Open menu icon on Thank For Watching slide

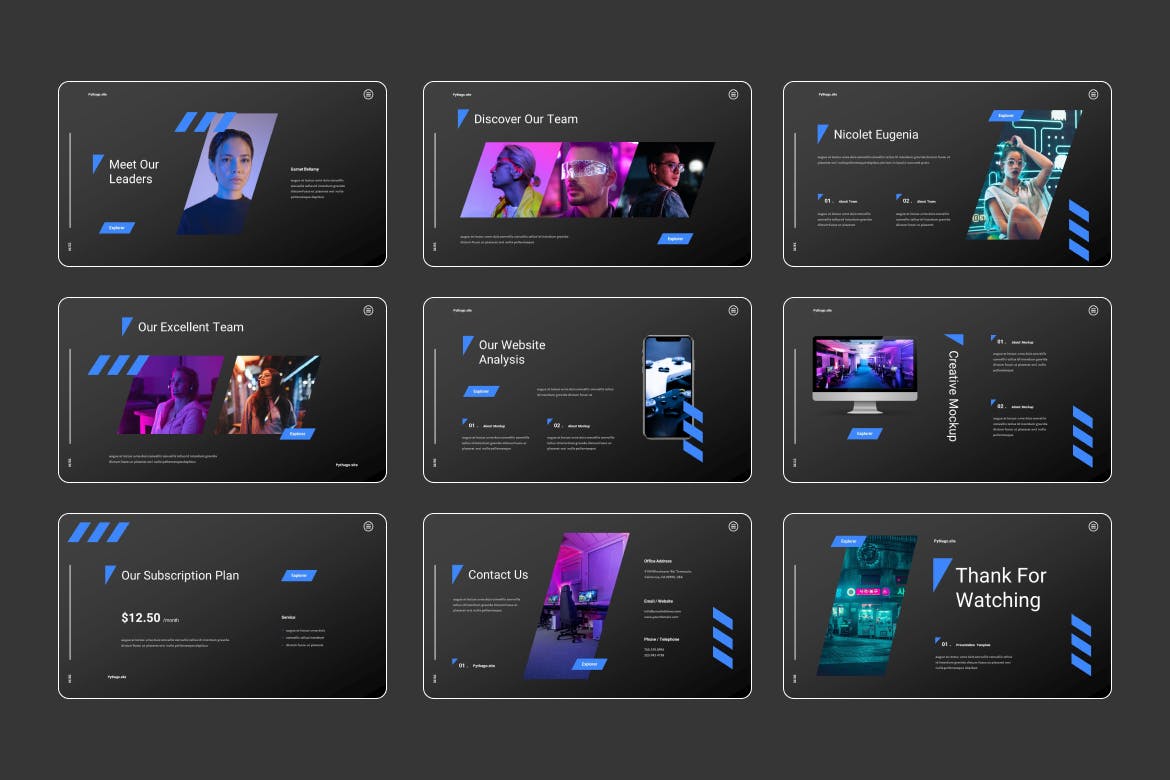tap(1093, 526)
